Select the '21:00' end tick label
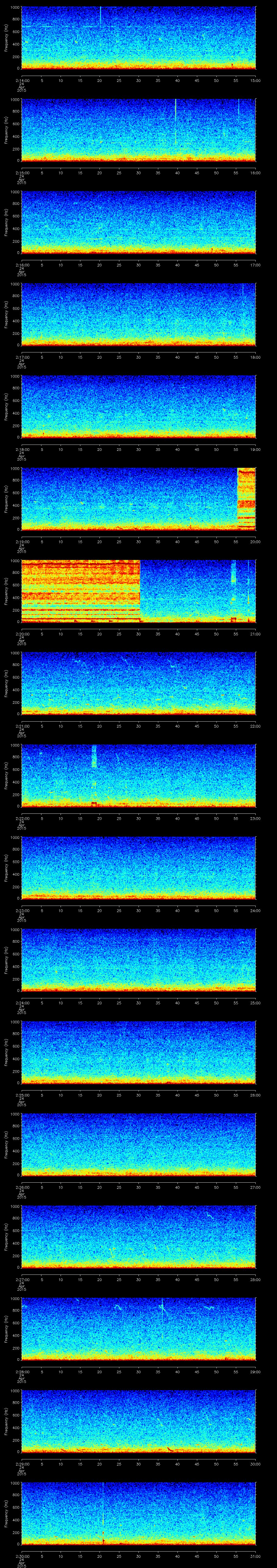The width and height of the screenshot is (277, 1568). [255, 634]
